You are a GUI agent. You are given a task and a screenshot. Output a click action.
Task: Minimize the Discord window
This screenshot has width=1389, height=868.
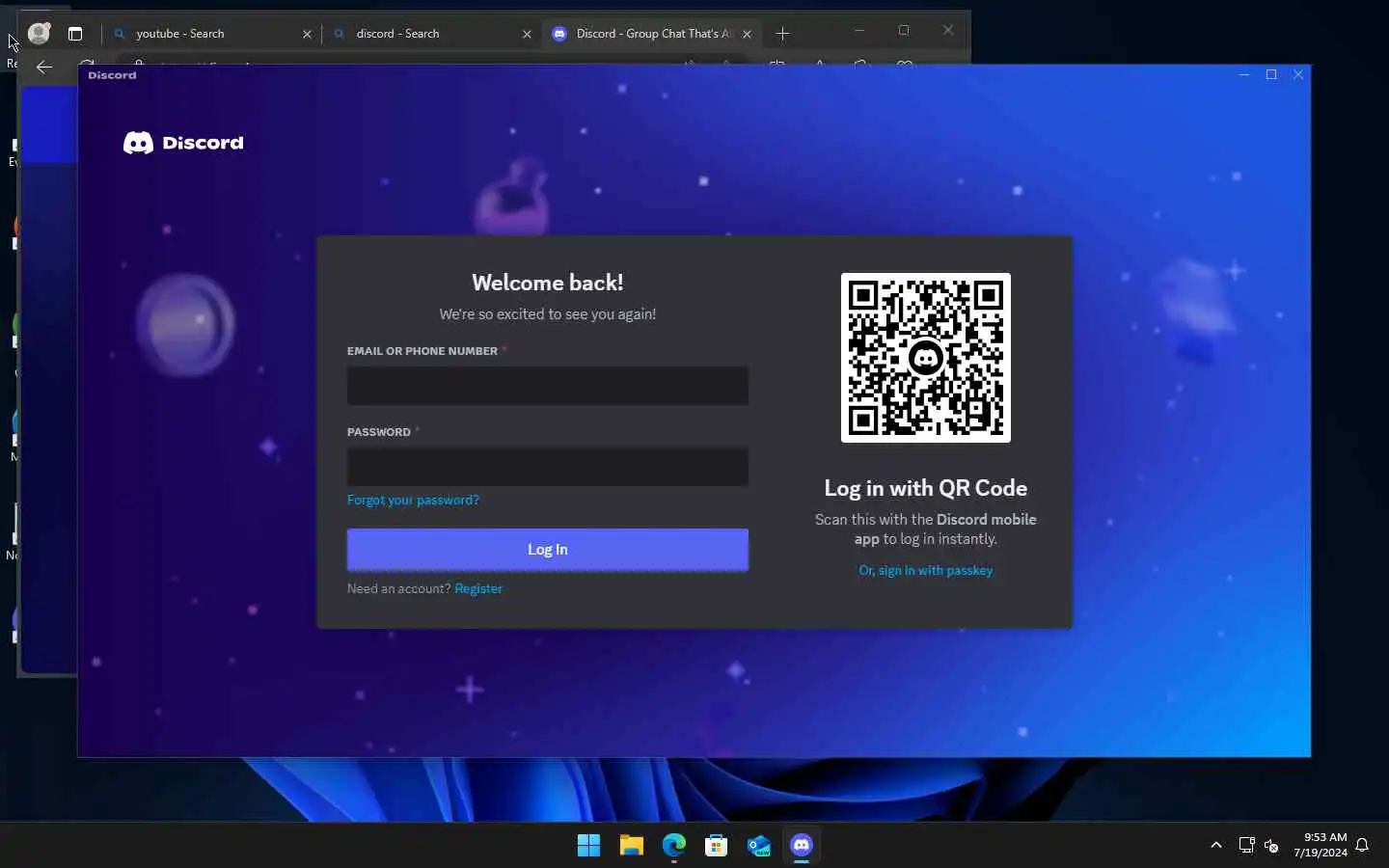[1244, 74]
